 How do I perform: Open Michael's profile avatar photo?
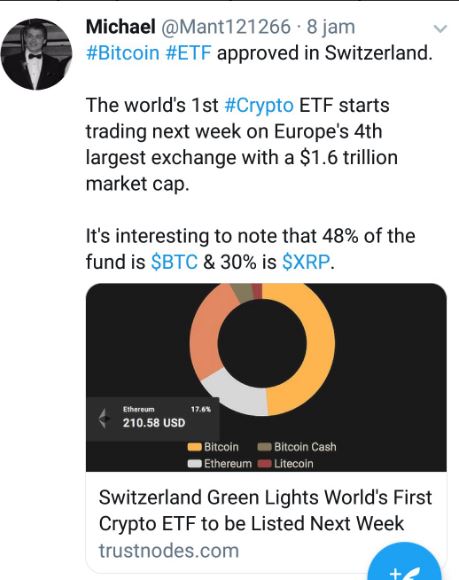click(x=36, y=54)
